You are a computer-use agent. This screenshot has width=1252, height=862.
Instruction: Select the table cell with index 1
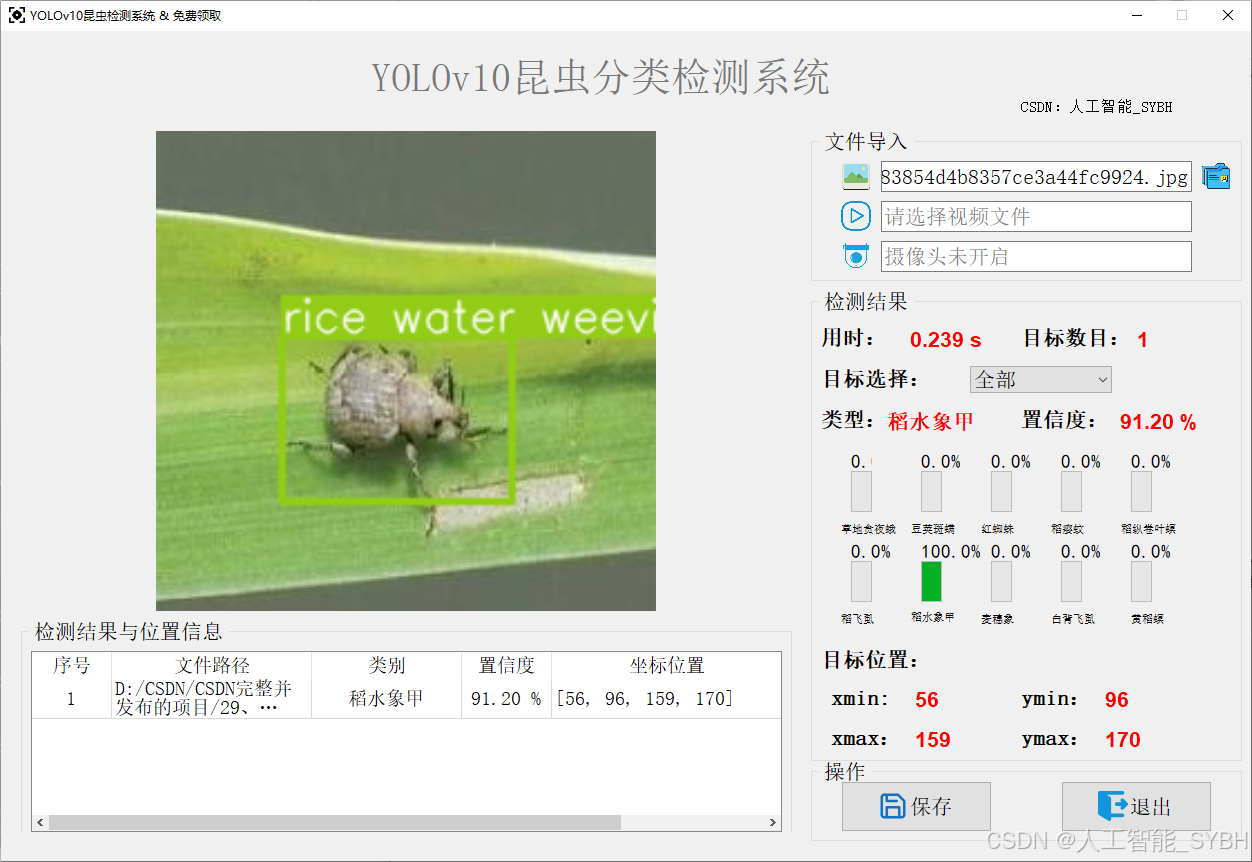click(x=72, y=699)
